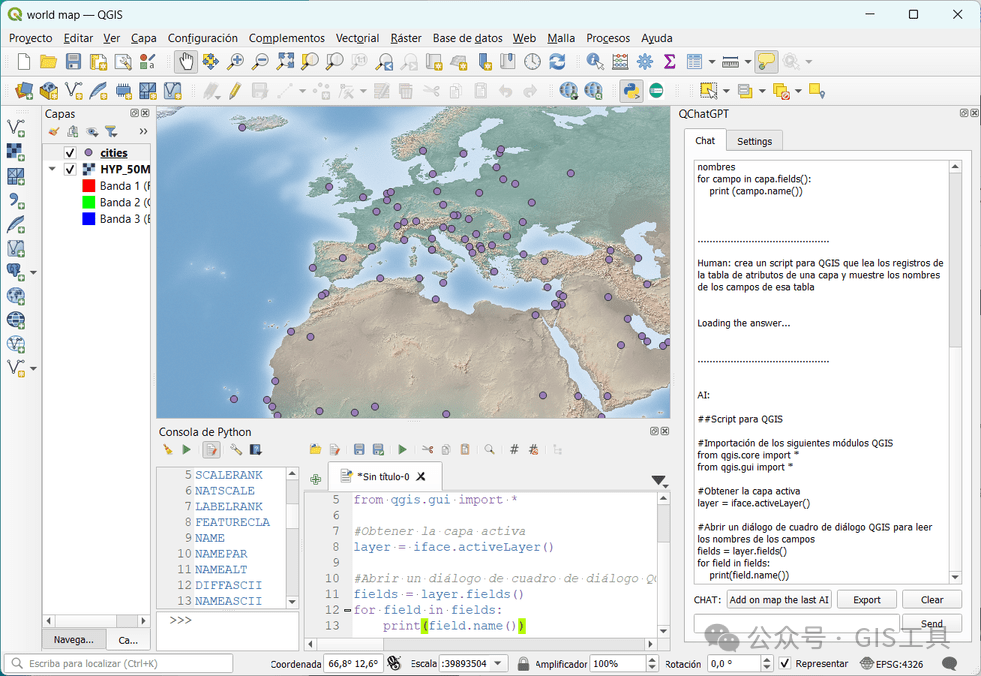Screen dimensions: 981x676
Task: Open the Python console toolbar icon
Action: pyautogui.click(x=631, y=91)
